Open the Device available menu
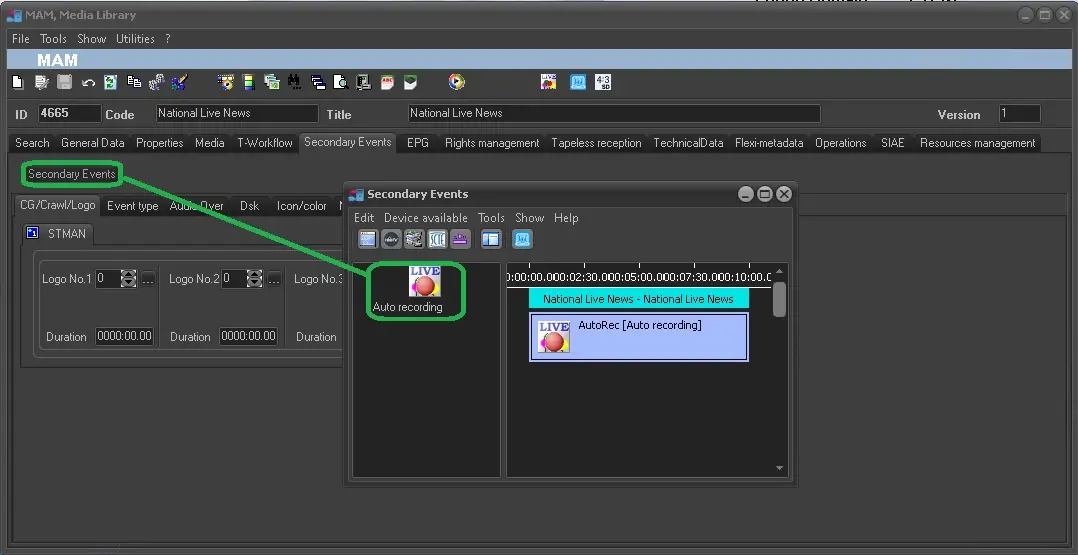This screenshot has height=555, width=1078. point(425,218)
